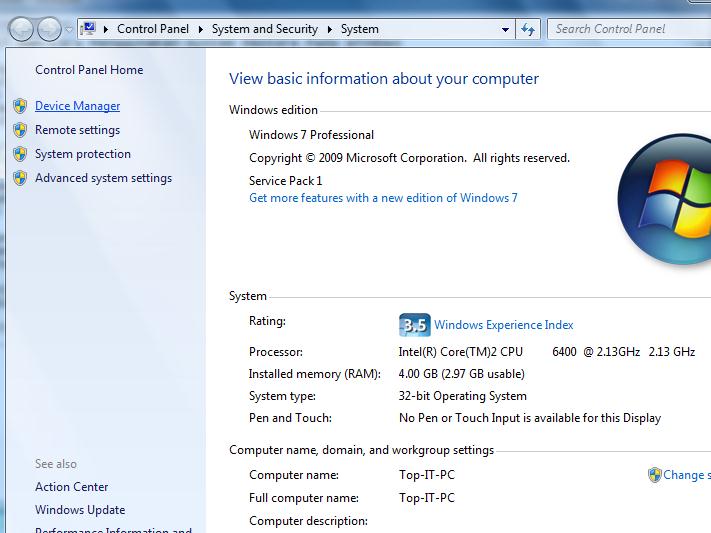711x533 pixels.
Task: Click the Windows logo orb
Action: 665,199
